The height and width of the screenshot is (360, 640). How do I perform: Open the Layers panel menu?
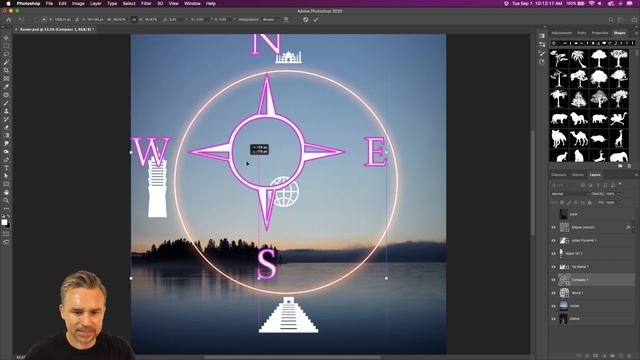[x=636, y=175]
